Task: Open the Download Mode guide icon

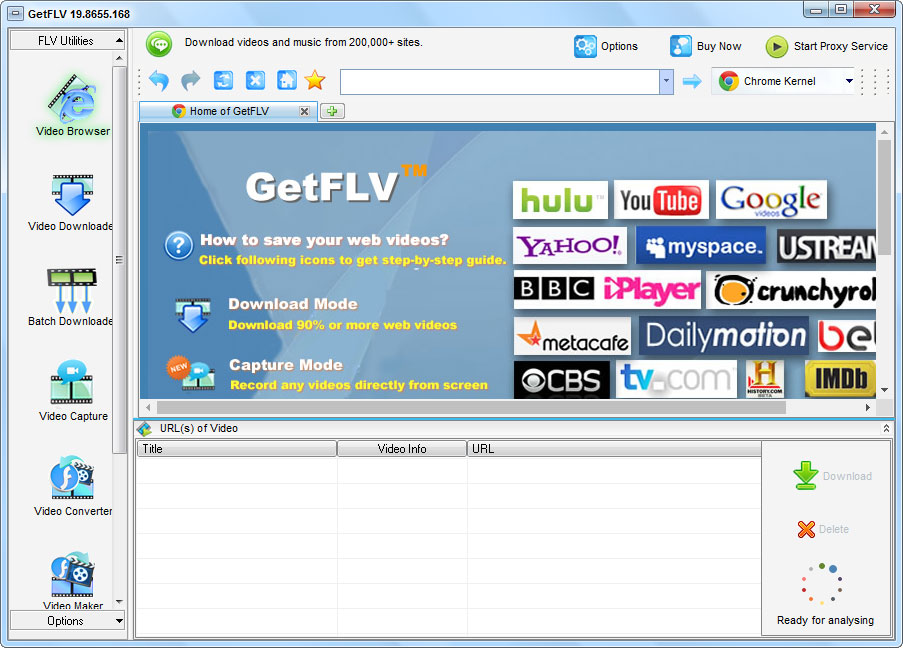Action: point(192,314)
